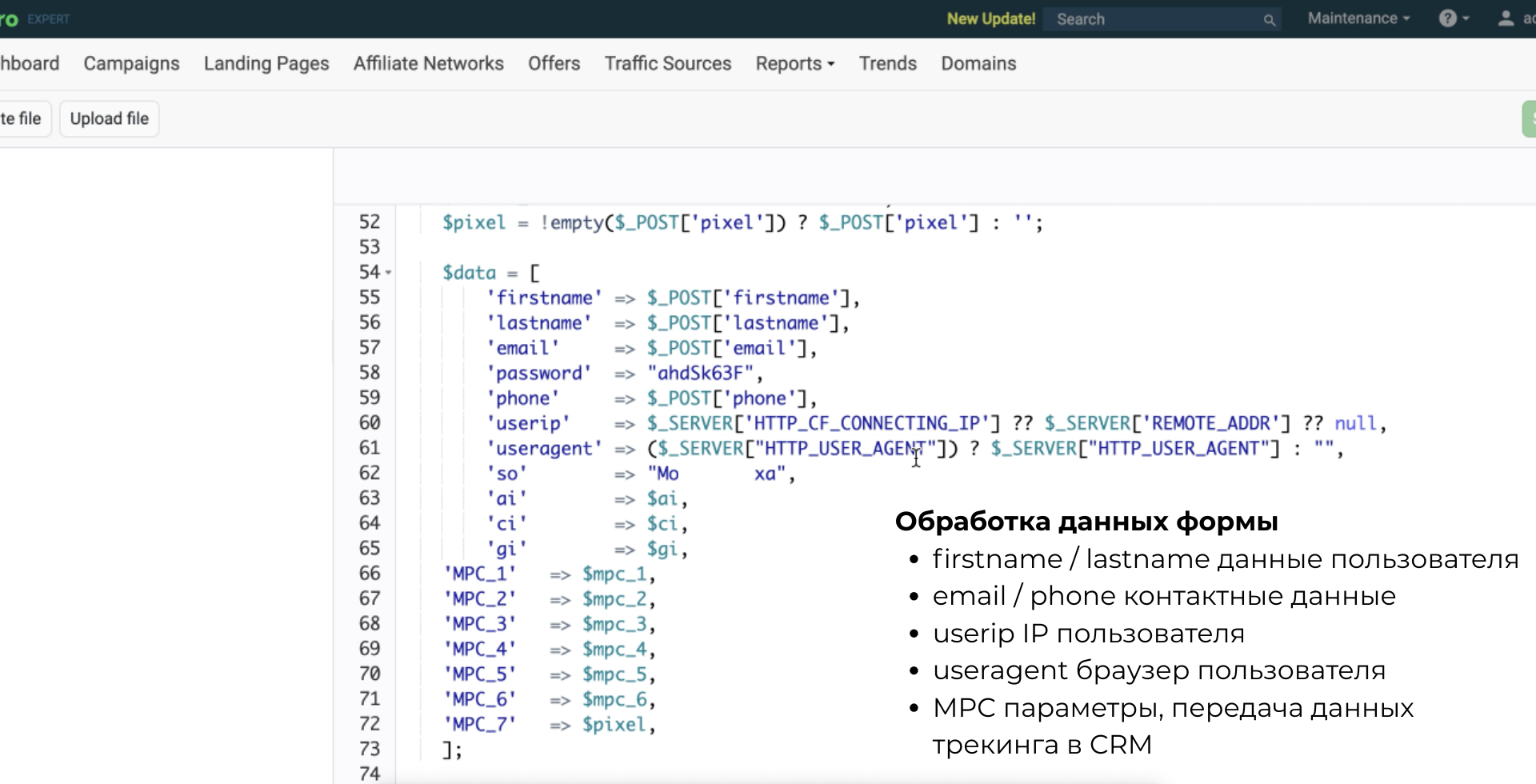The image size is (1536, 784).
Task: Open the Affiliate Networks section
Action: (x=428, y=63)
